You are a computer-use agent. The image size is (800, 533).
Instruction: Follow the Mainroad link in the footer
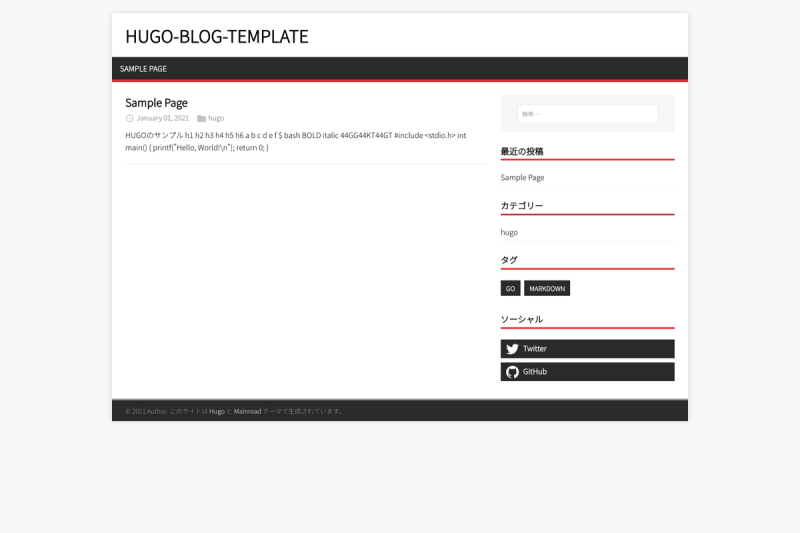247,411
